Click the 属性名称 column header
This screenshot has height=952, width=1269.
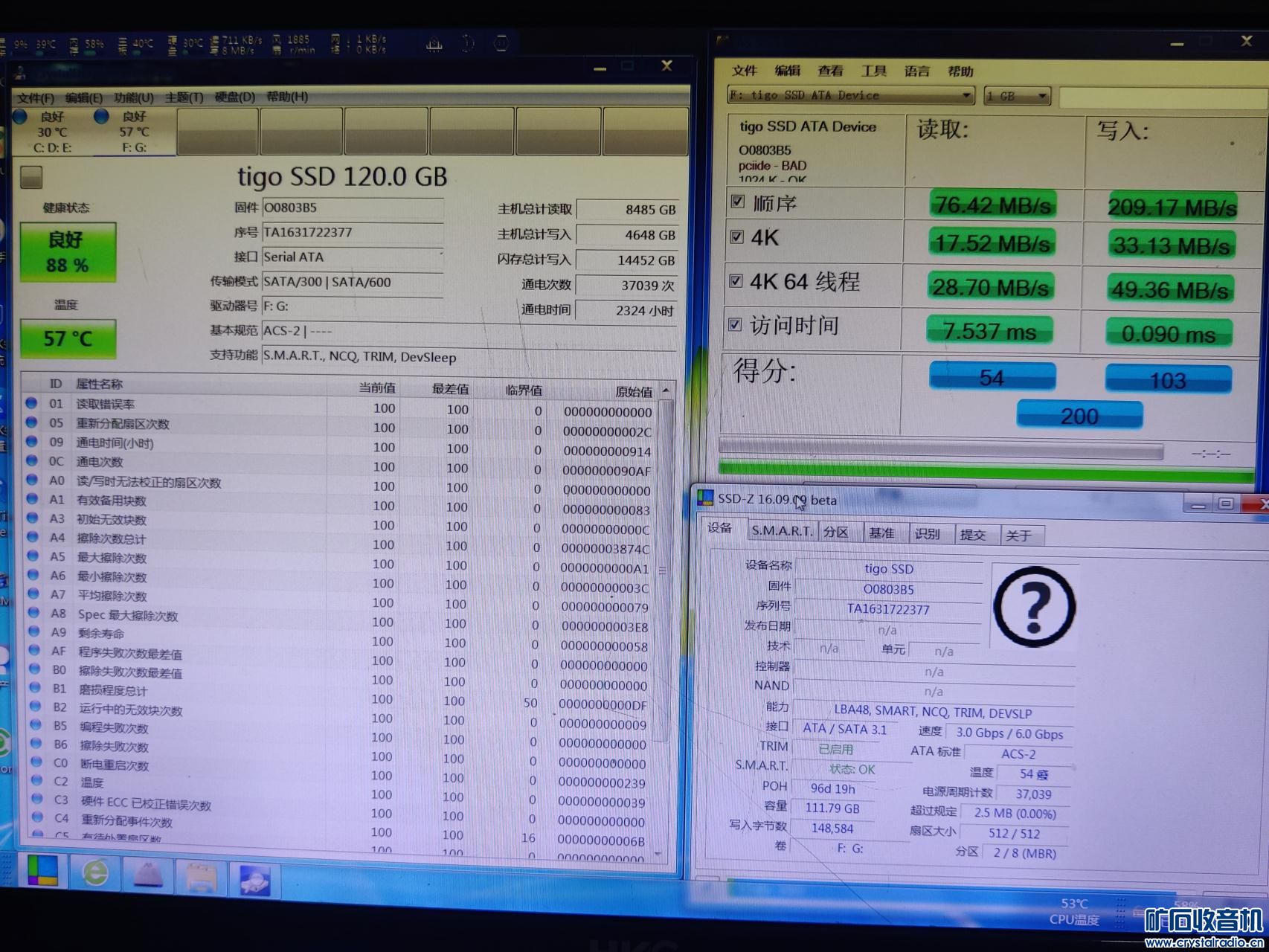tap(99, 384)
